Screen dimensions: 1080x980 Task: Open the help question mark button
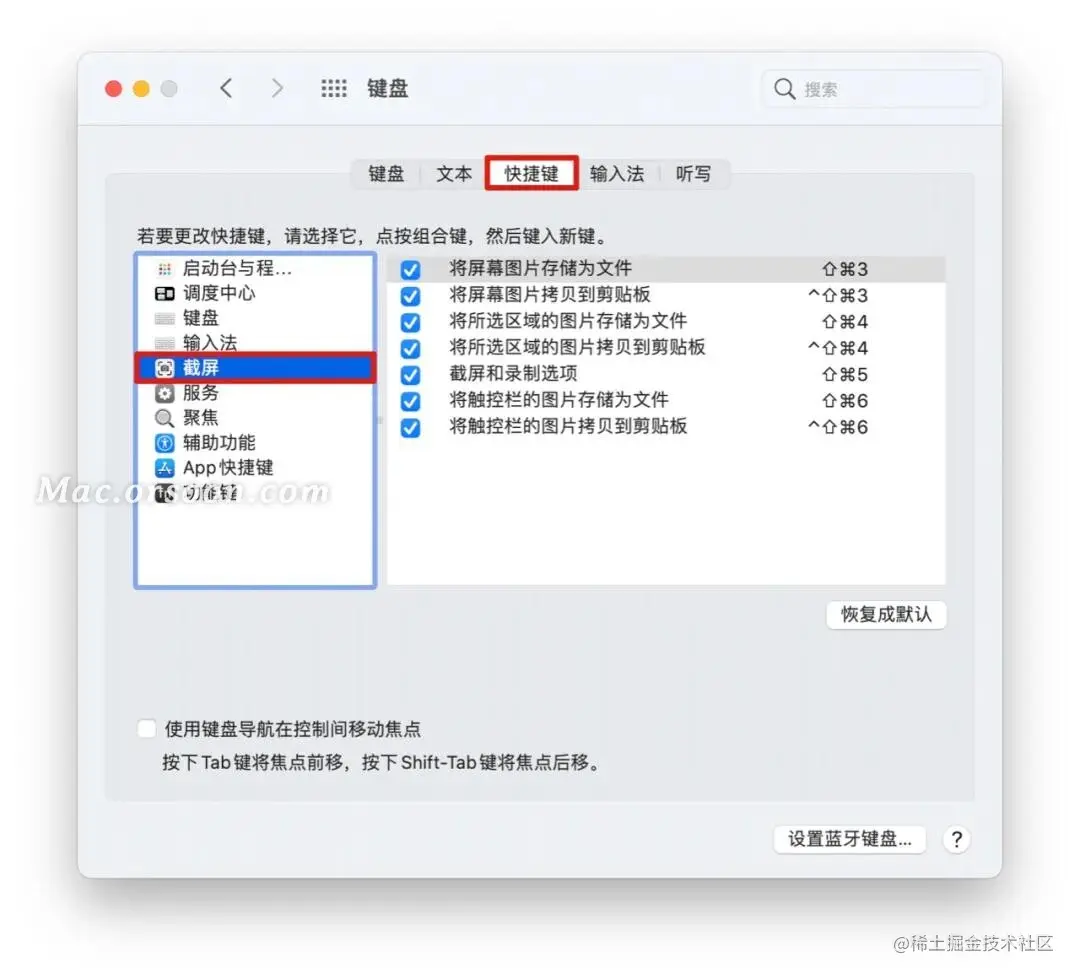pyautogui.click(x=957, y=840)
